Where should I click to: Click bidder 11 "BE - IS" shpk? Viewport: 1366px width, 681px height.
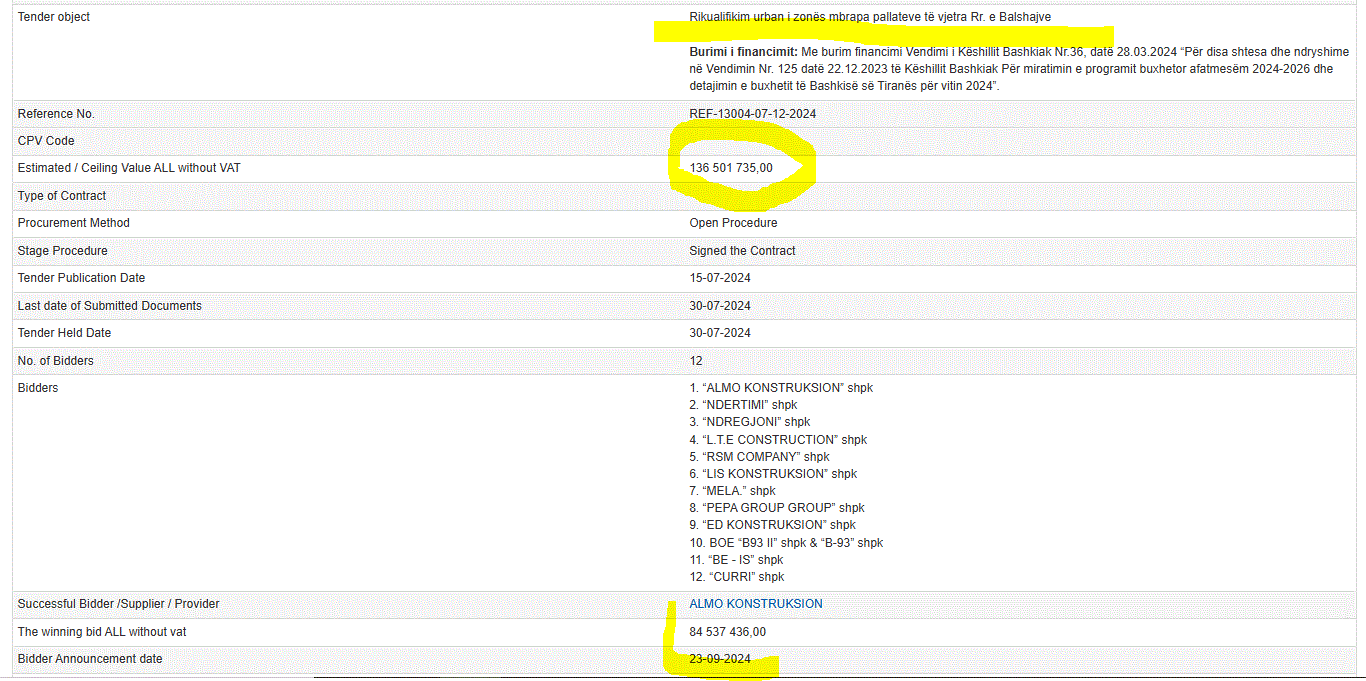737,560
